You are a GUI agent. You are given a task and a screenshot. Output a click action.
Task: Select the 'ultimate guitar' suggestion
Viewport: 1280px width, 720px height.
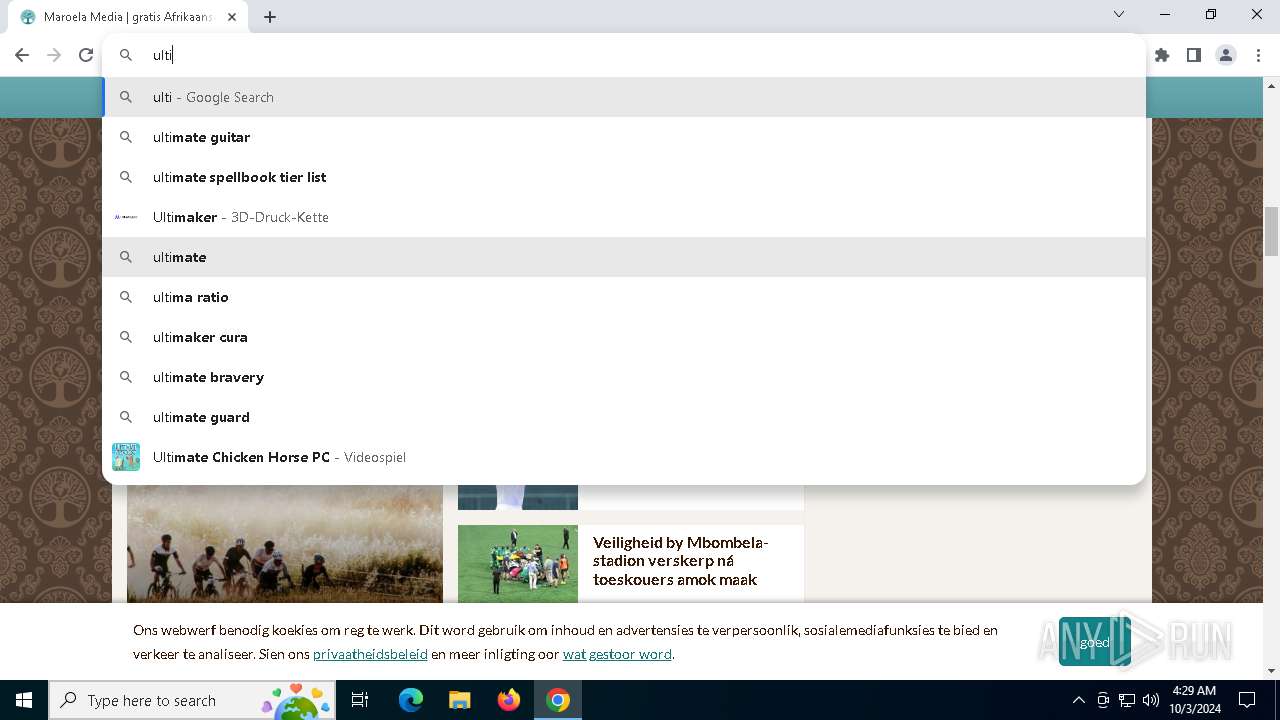[x=624, y=137]
